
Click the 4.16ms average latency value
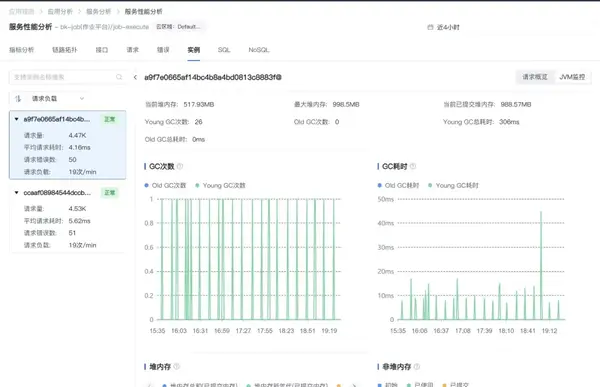point(80,147)
